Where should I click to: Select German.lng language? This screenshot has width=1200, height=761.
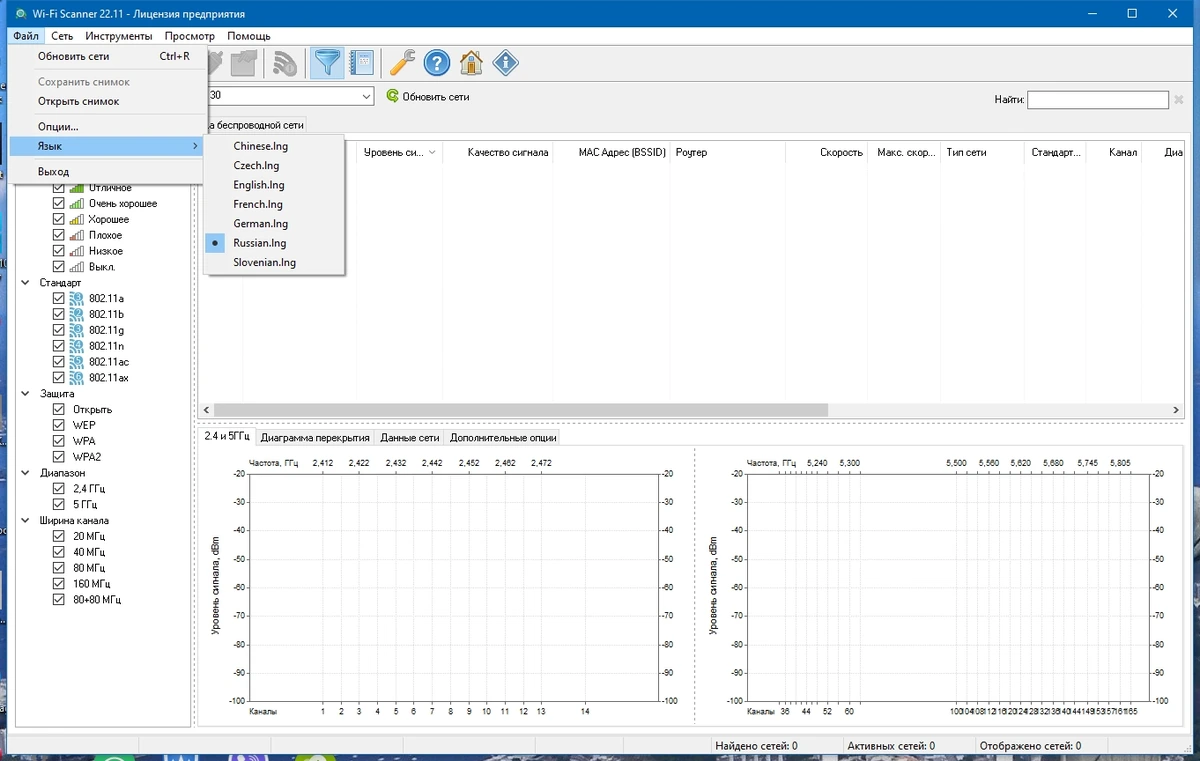pyautogui.click(x=274, y=224)
